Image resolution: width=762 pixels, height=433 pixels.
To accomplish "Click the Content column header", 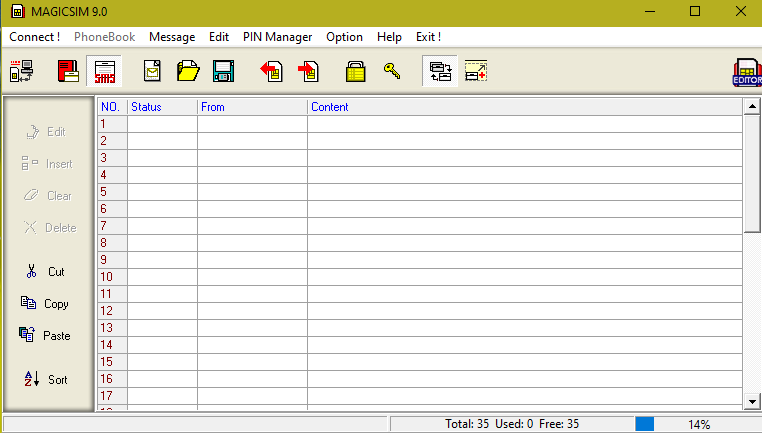I will click(525, 107).
